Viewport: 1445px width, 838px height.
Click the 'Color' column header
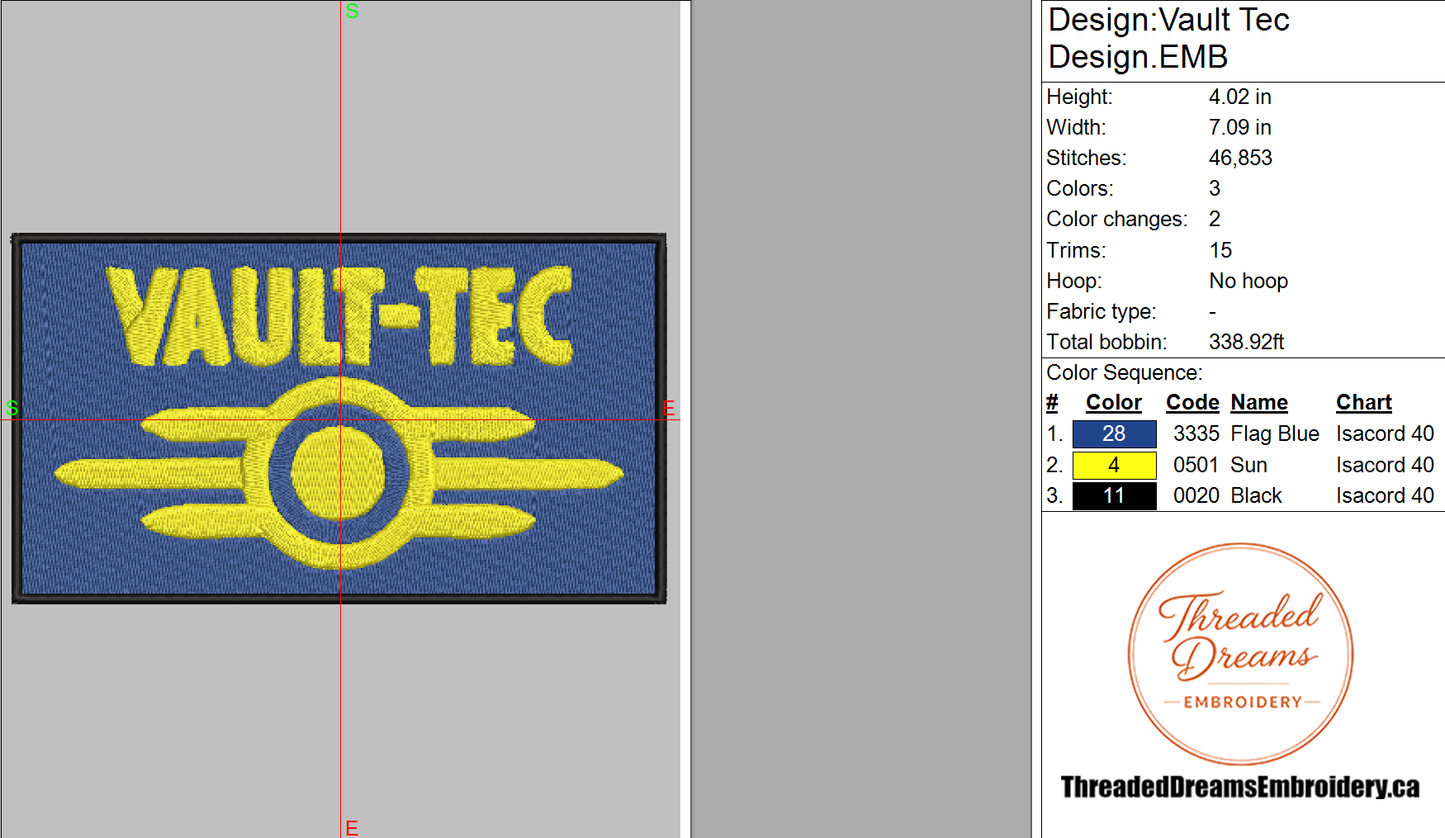1114,403
